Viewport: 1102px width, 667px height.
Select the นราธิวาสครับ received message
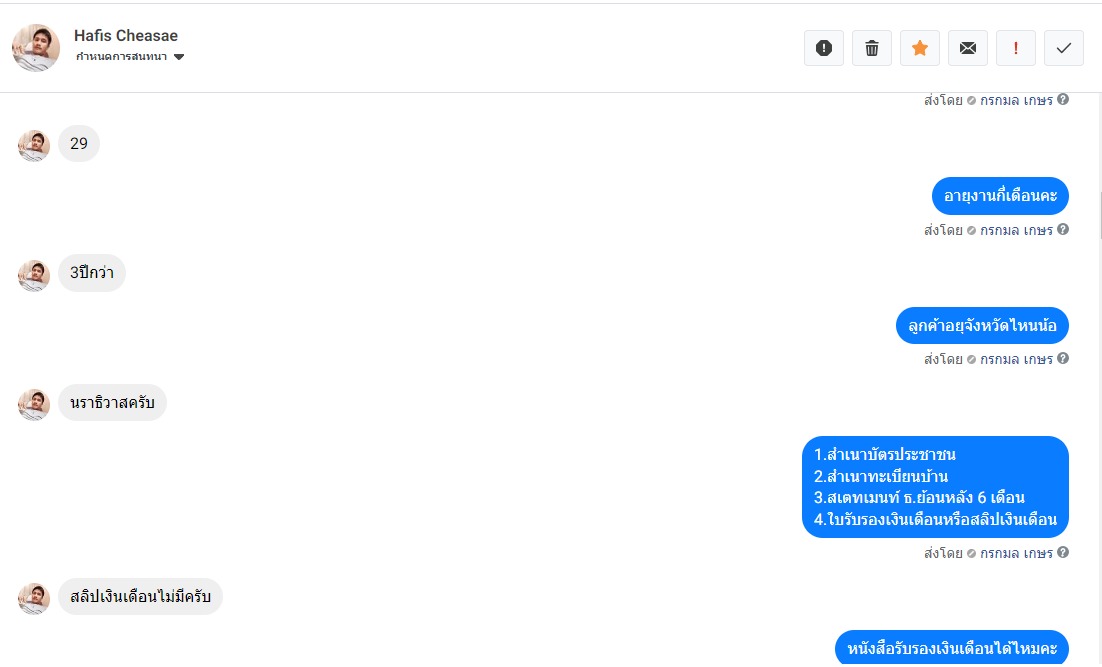pyautogui.click(x=112, y=403)
